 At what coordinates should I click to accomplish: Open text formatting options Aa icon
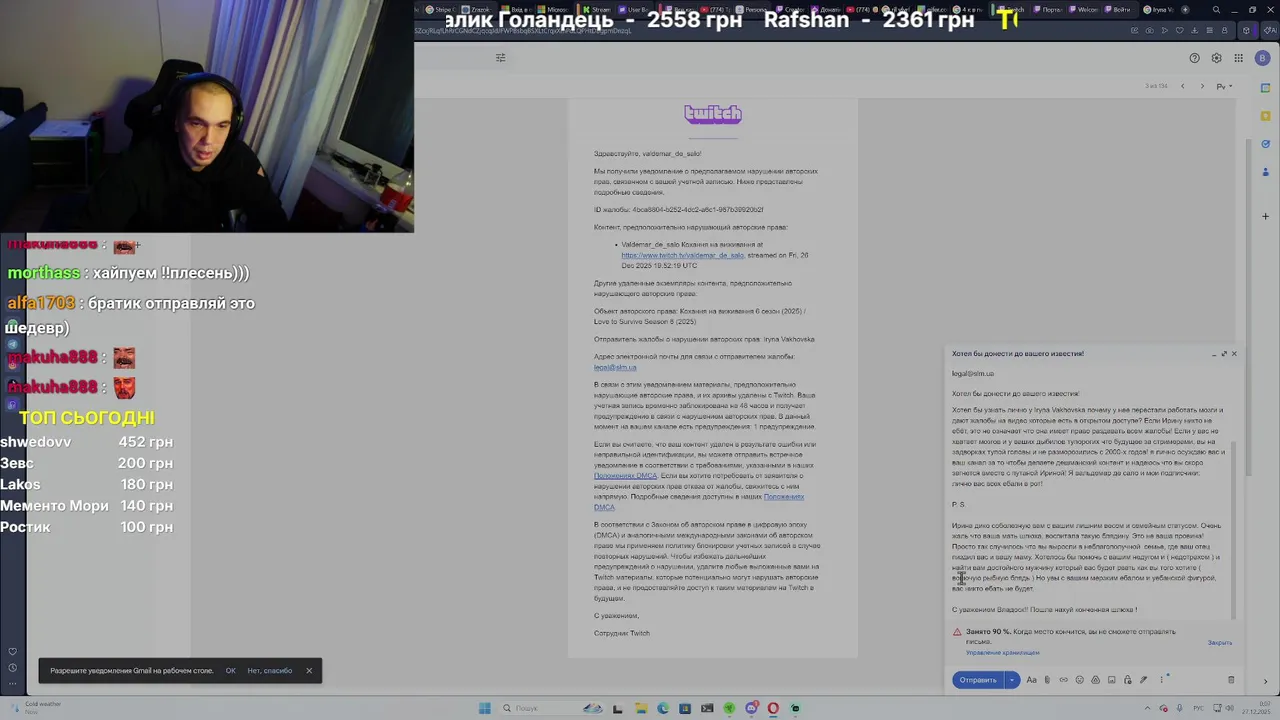(1032, 680)
